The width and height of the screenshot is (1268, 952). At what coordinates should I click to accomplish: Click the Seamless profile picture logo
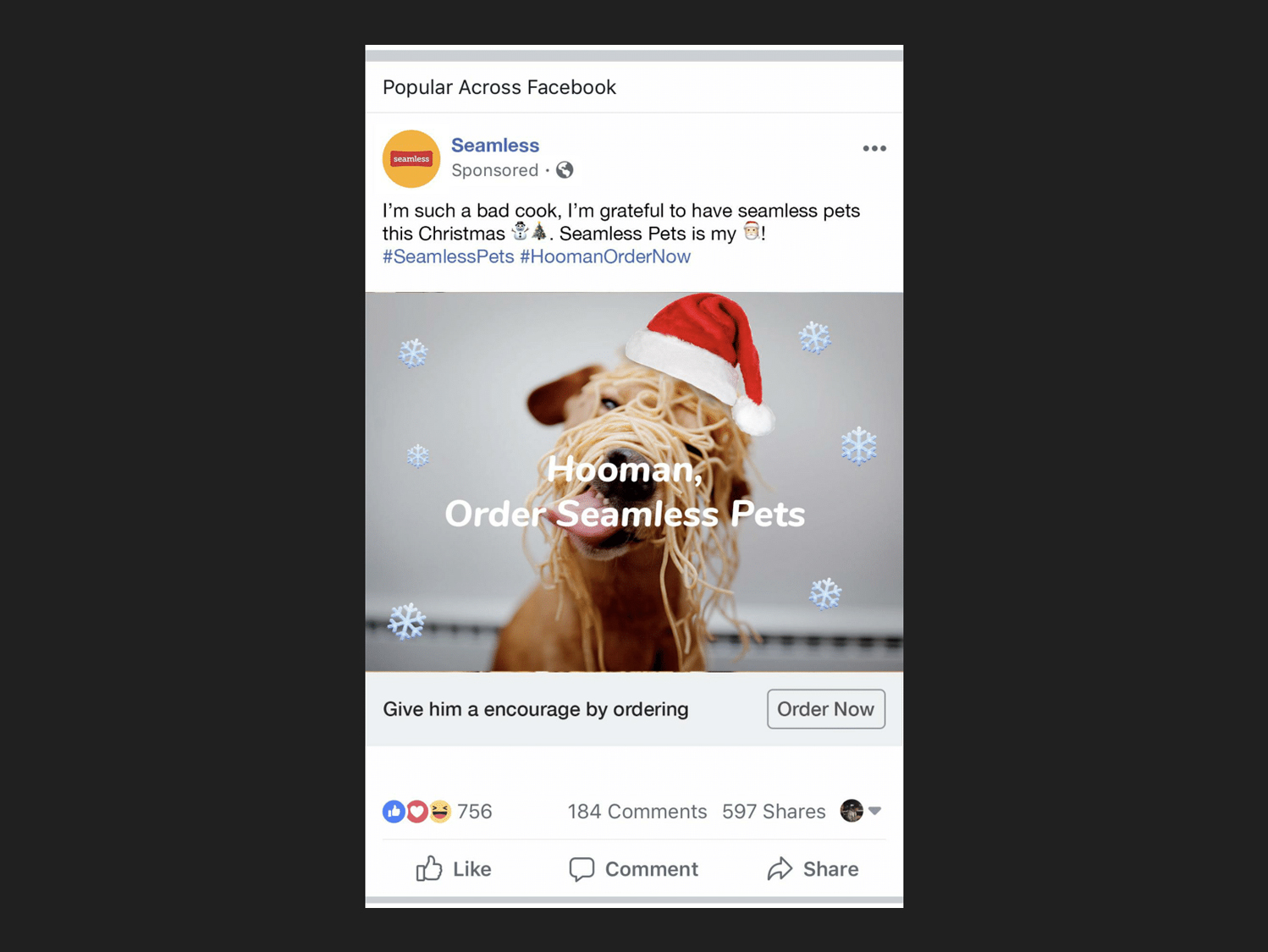click(411, 158)
